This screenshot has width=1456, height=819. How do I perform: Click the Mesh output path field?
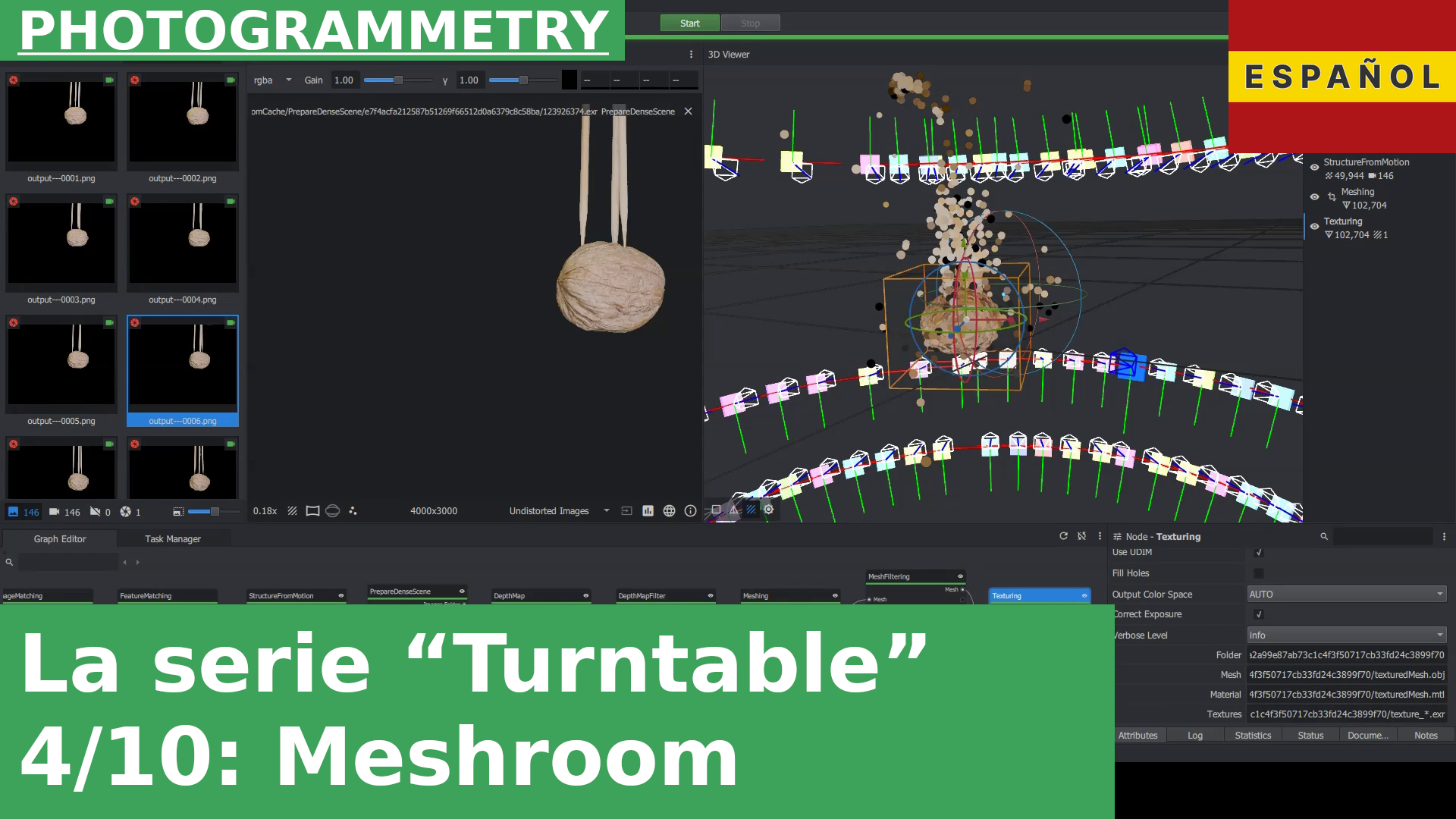(x=1347, y=675)
